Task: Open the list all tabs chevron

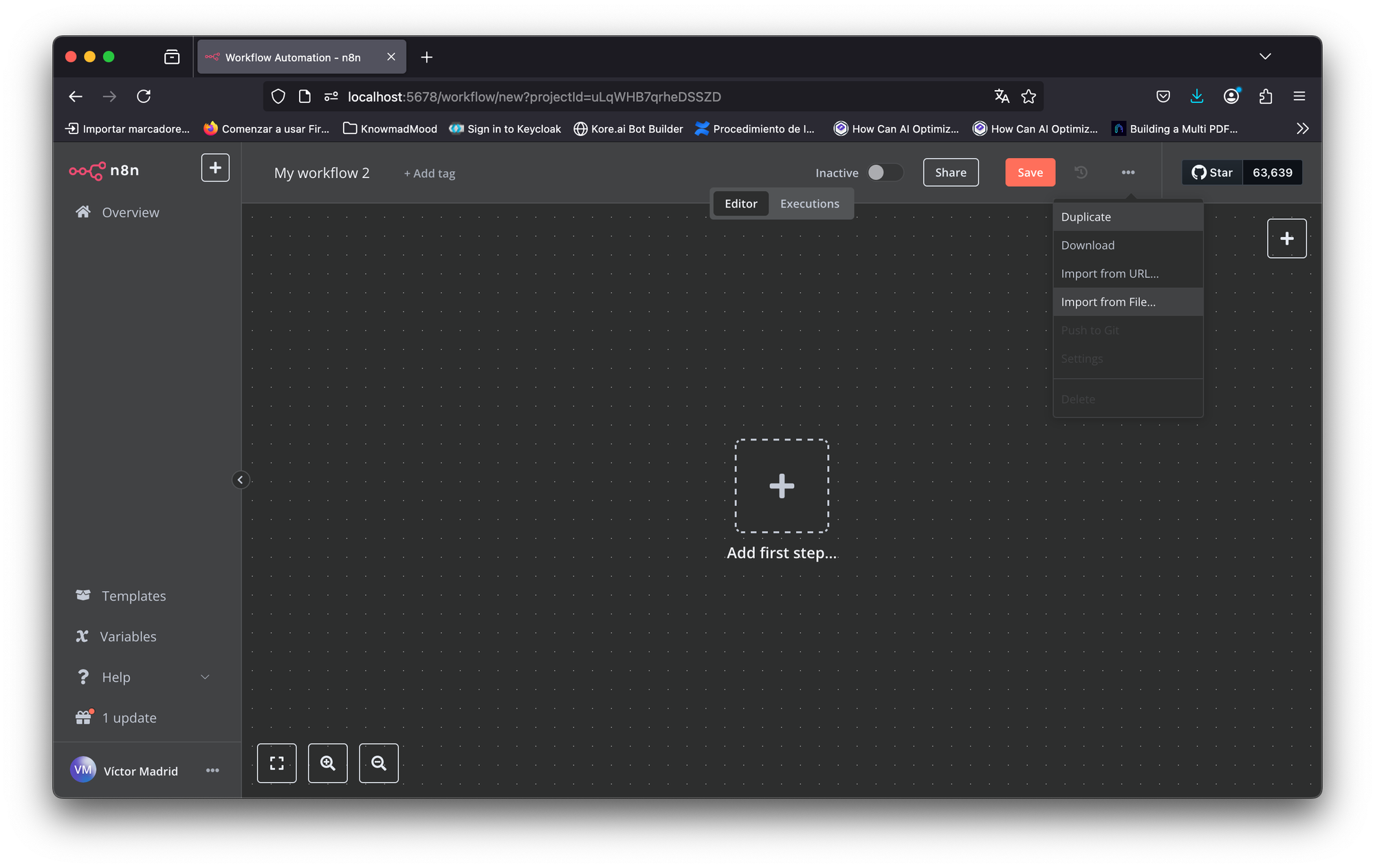Action: [1266, 56]
